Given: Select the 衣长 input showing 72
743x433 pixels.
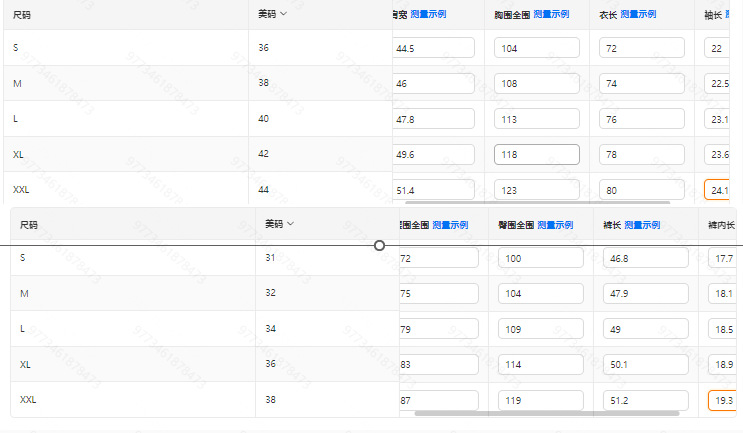Looking at the screenshot, I should (x=641, y=48).
